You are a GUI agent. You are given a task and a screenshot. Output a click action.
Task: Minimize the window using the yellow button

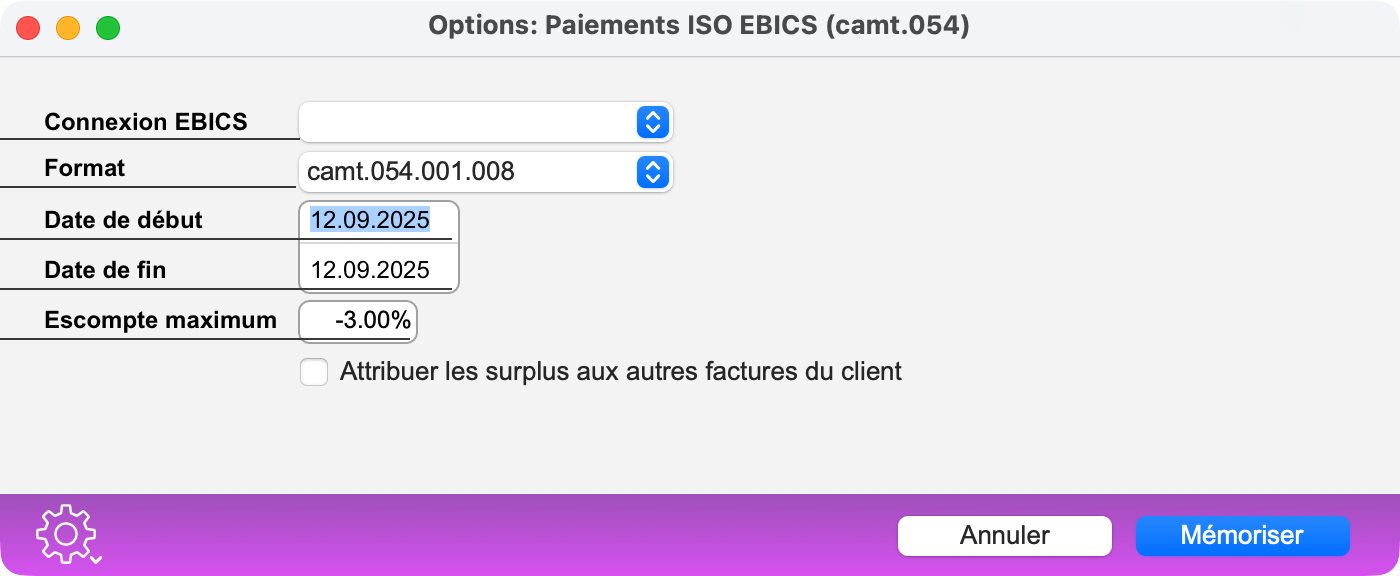(68, 28)
